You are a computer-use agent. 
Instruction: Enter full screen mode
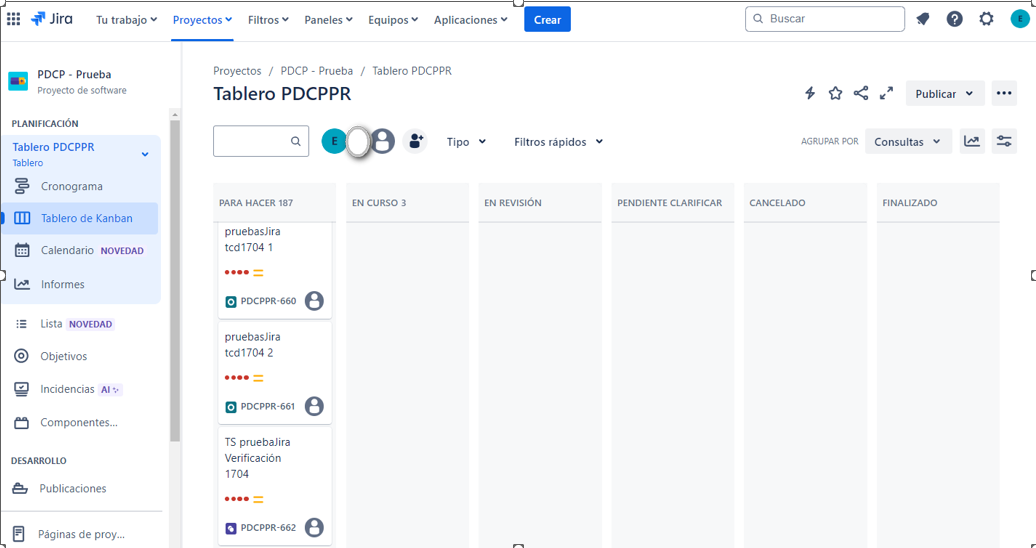coord(886,93)
